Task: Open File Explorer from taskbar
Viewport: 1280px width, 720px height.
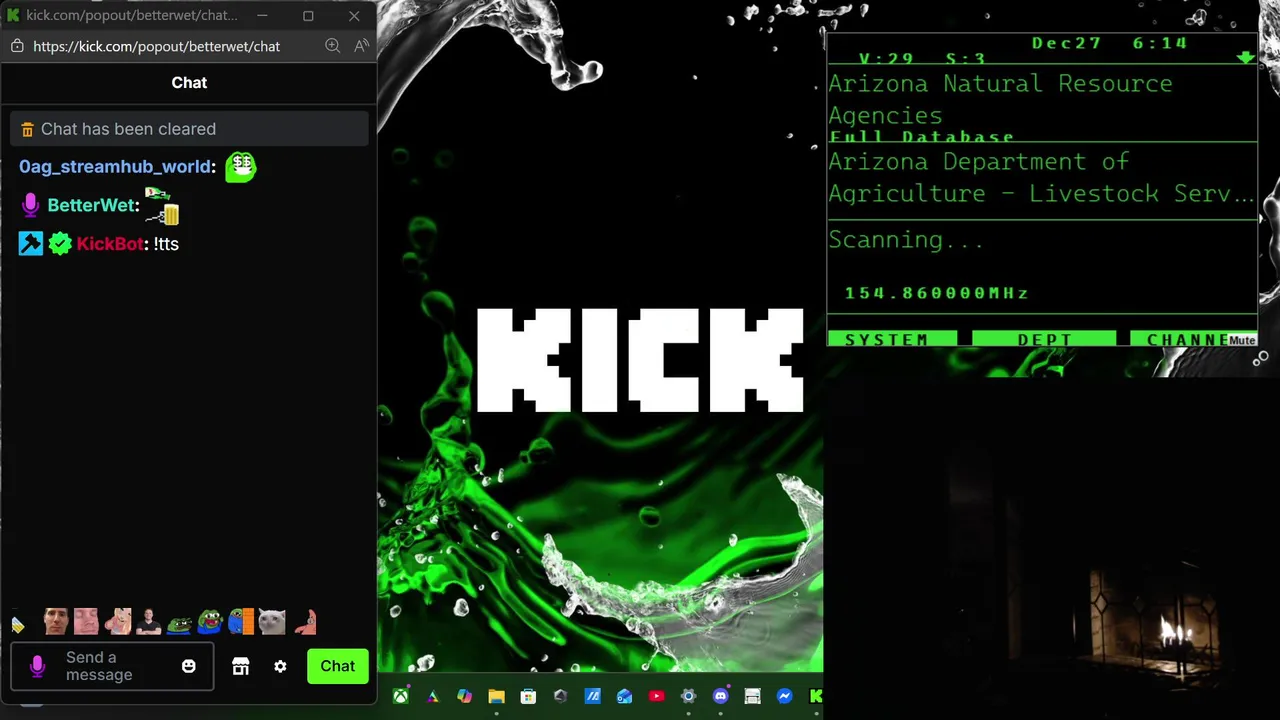Action: coord(496,696)
